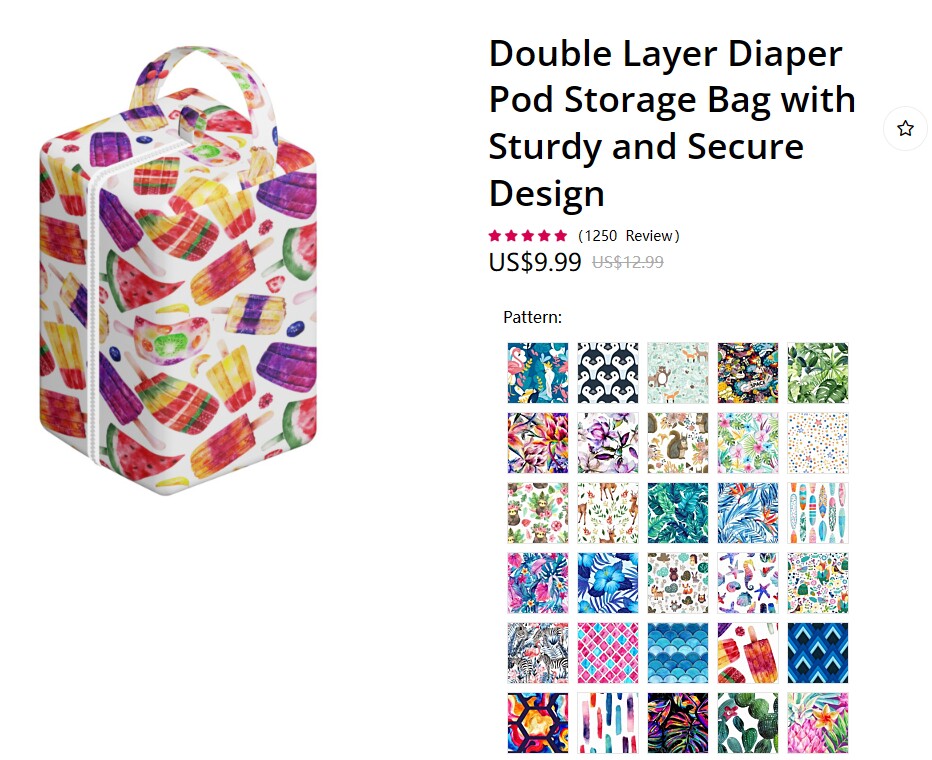Click the star favorite icon
This screenshot has height=760, width=932.
(x=905, y=128)
